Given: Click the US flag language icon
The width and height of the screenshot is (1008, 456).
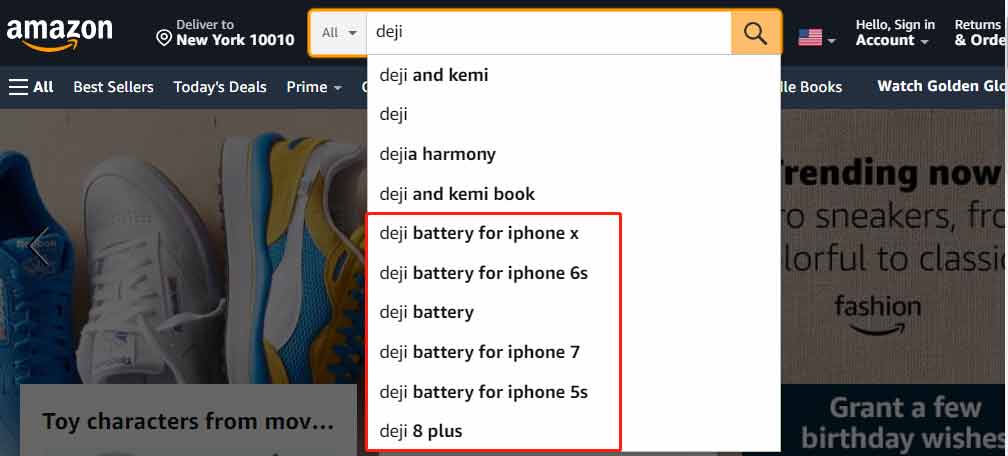Looking at the screenshot, I should click(810, 37).
